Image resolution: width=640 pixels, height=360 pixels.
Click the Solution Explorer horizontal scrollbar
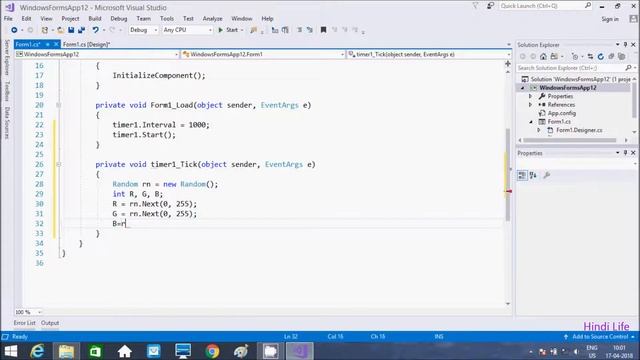(x=570, y=140)
